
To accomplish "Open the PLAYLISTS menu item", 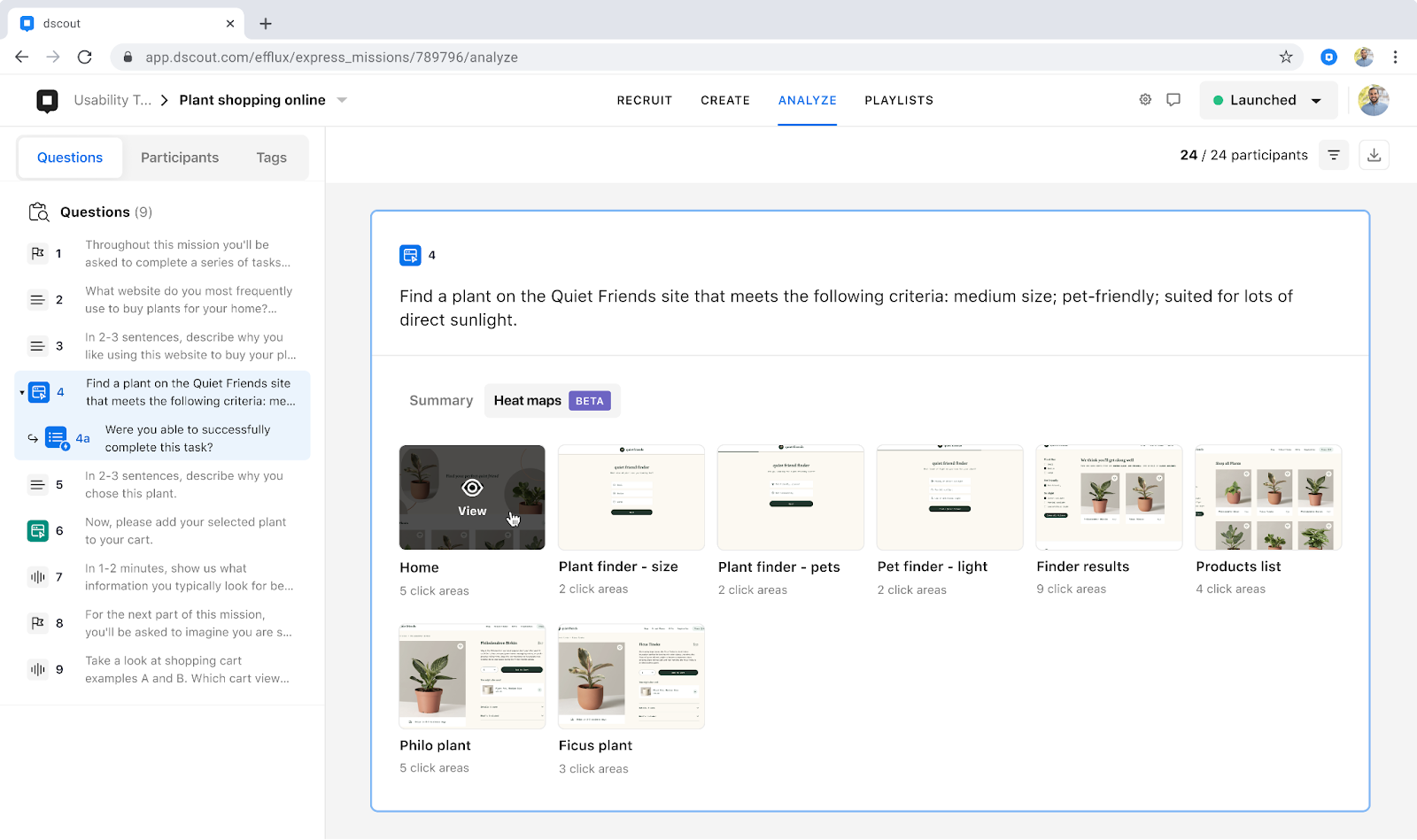I will coord(899,100).
